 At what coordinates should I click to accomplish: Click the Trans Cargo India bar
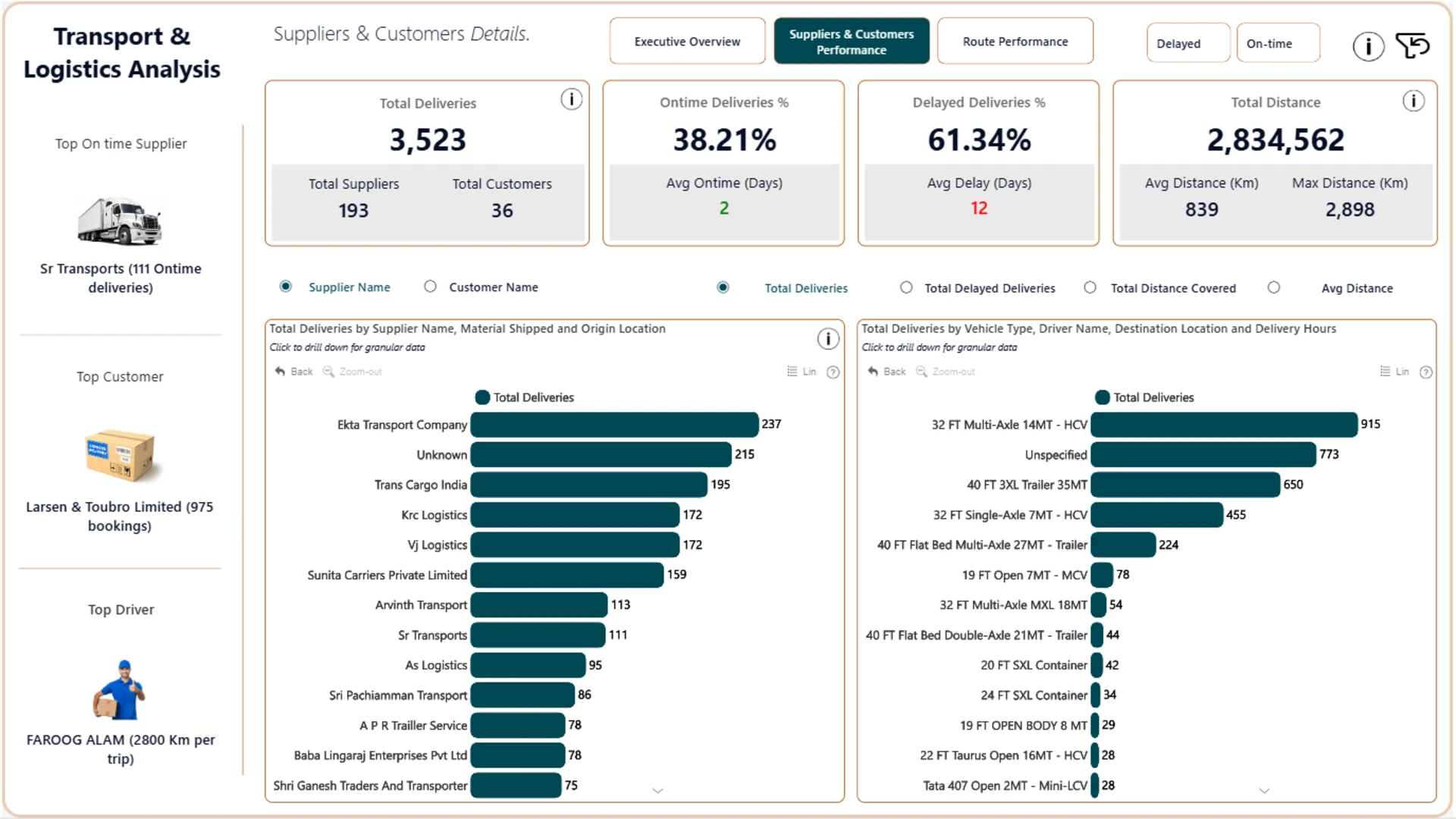[589, 485]
